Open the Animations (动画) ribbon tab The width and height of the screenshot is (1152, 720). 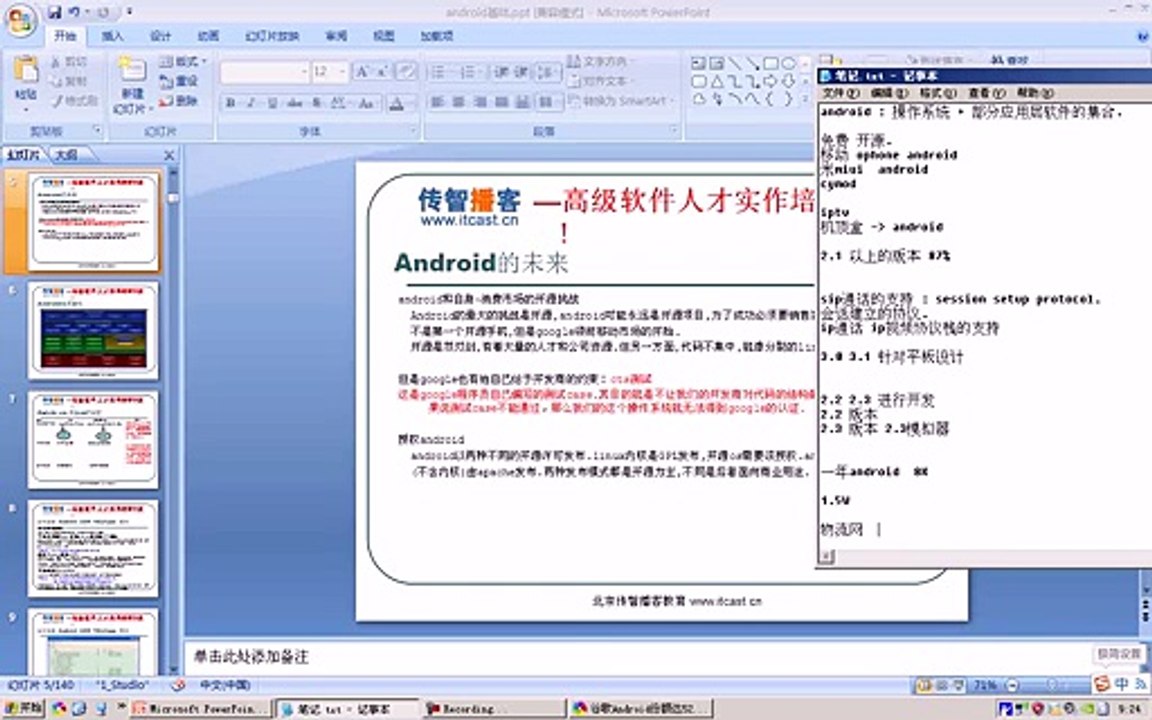208,35
